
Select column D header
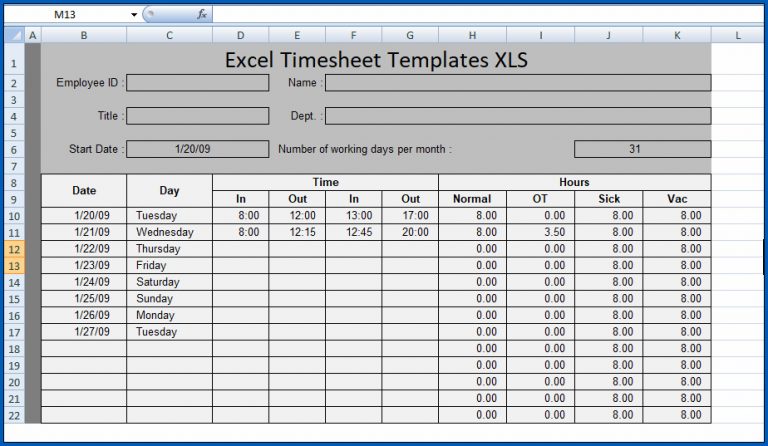(240, 36)
